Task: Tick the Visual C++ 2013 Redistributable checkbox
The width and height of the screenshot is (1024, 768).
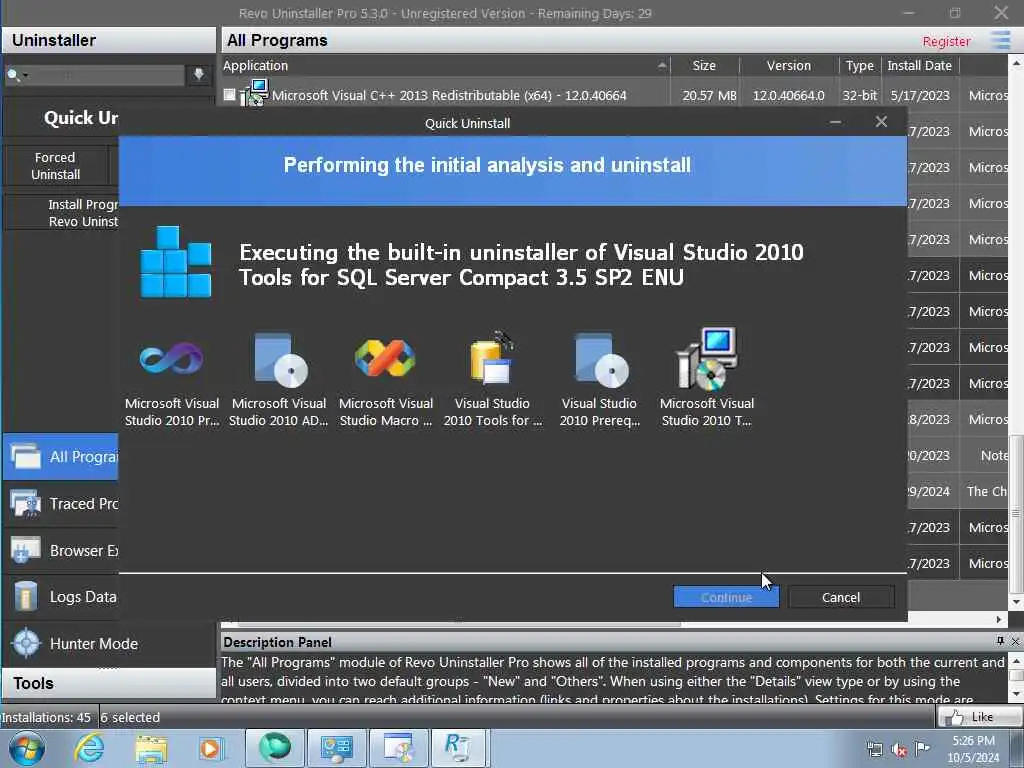Action: [x=229, y=95]
